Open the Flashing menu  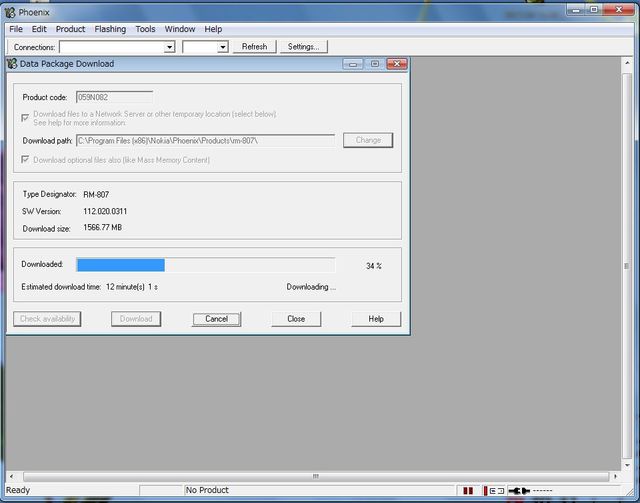click(110, 29)
